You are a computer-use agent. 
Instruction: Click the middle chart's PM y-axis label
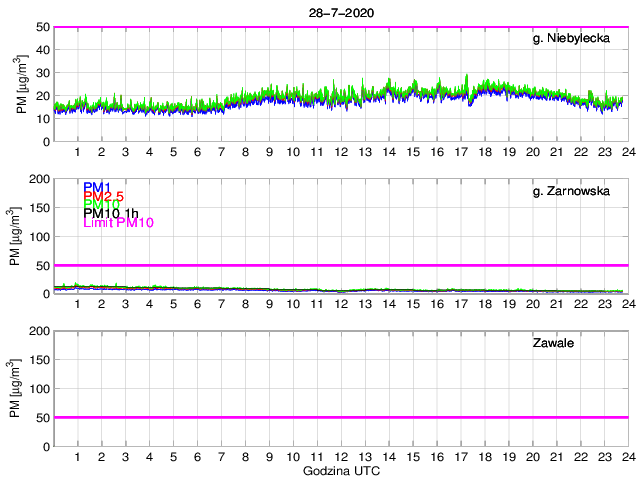[14, 236]
